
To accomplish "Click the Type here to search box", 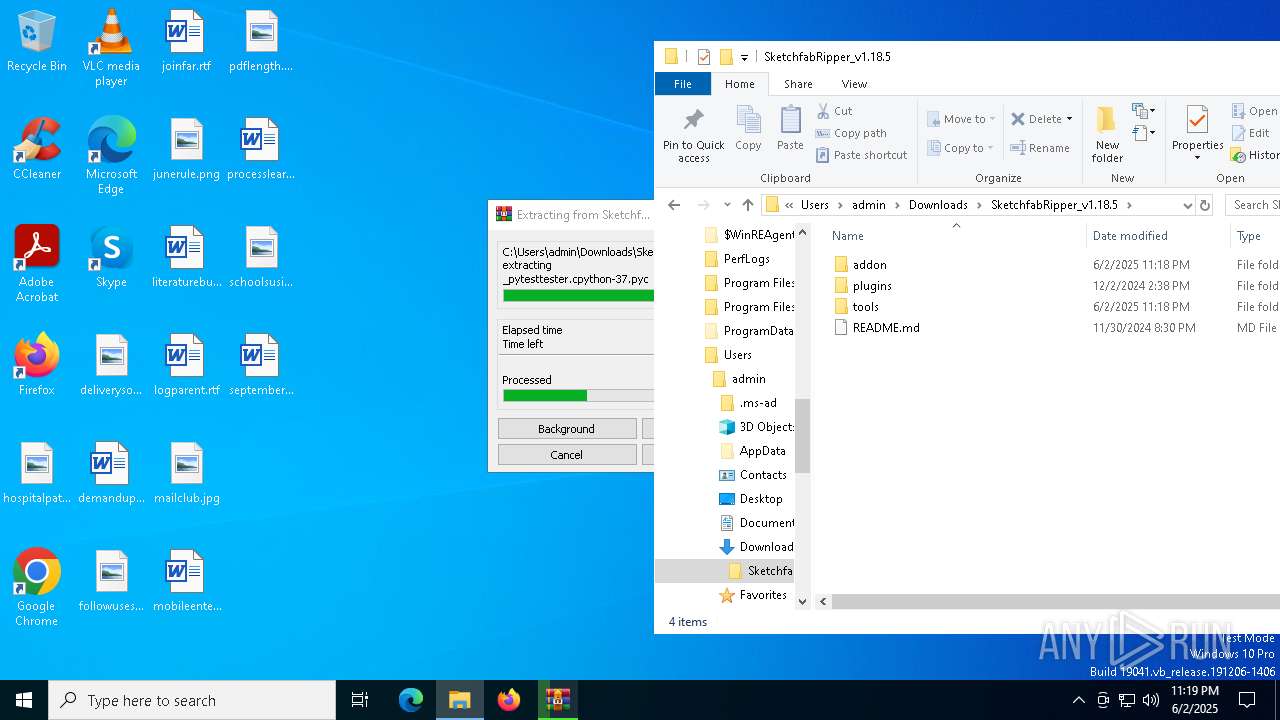I will [x=192, y=700].
